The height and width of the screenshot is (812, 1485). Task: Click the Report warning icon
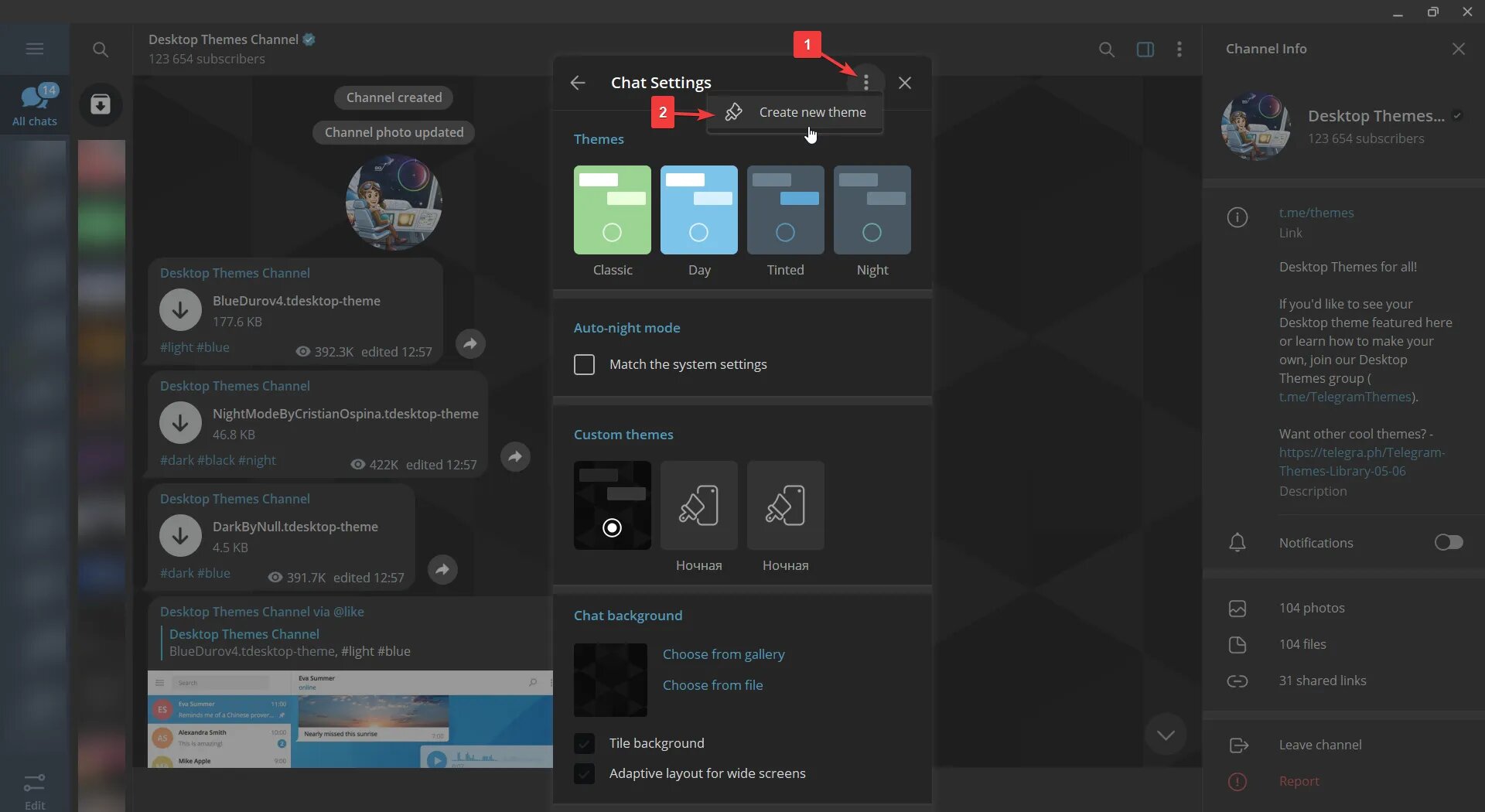pyautogui.click(x=1237, y=782)
